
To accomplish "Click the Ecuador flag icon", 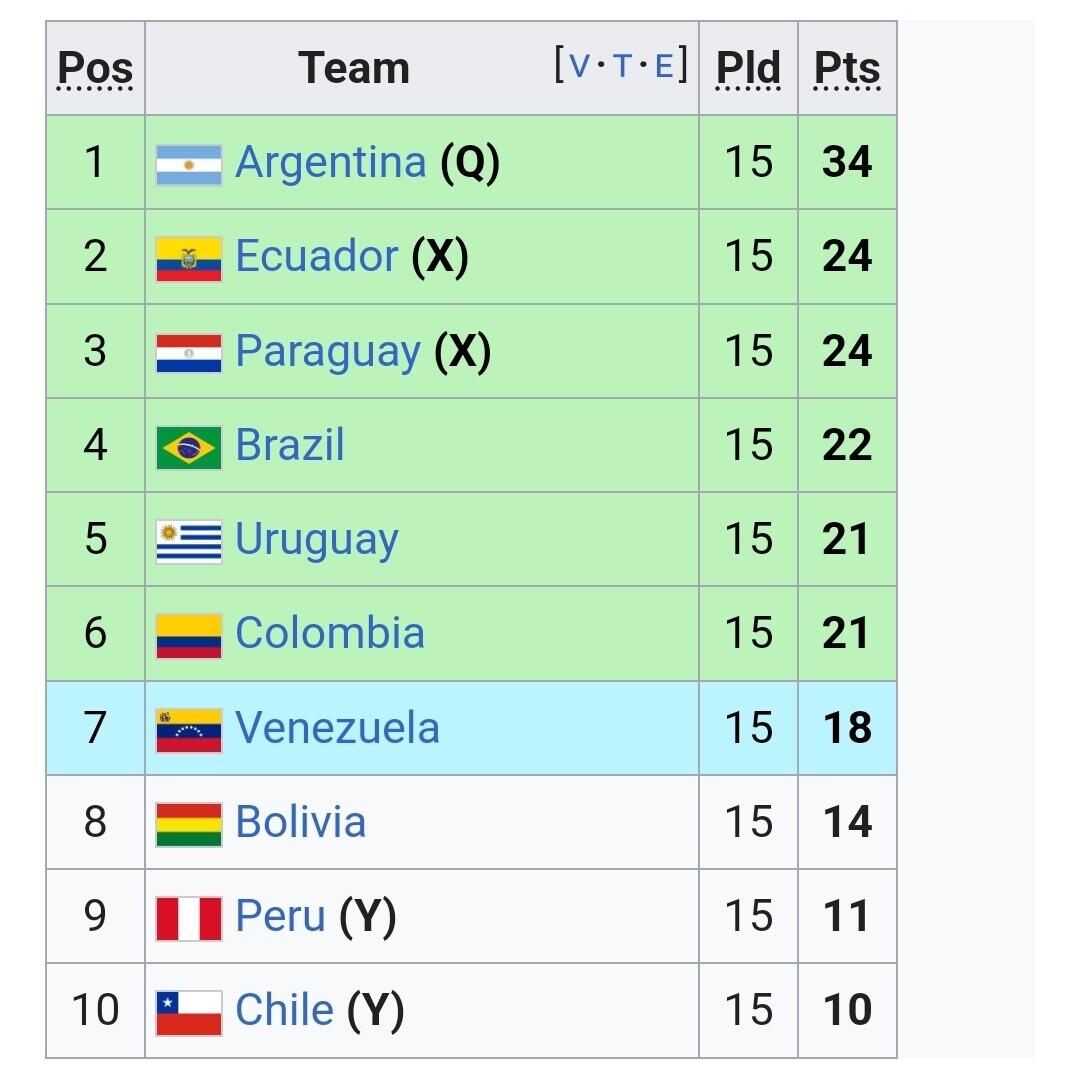I will 189,259.
